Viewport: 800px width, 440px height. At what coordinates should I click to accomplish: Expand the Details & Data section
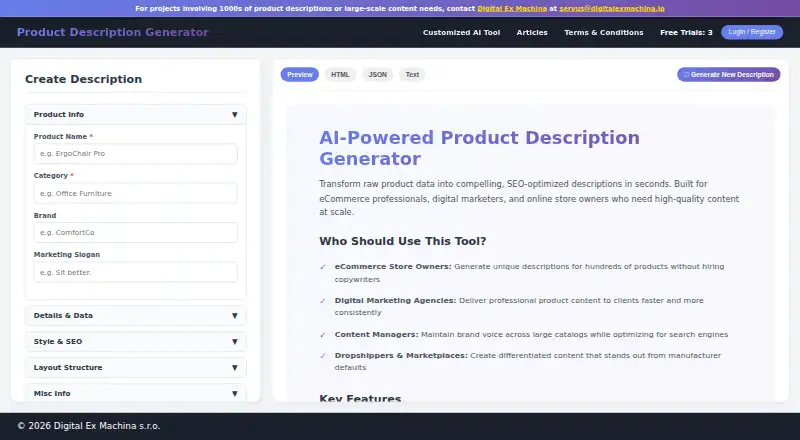pyautogui.click(x=136, y=315)
